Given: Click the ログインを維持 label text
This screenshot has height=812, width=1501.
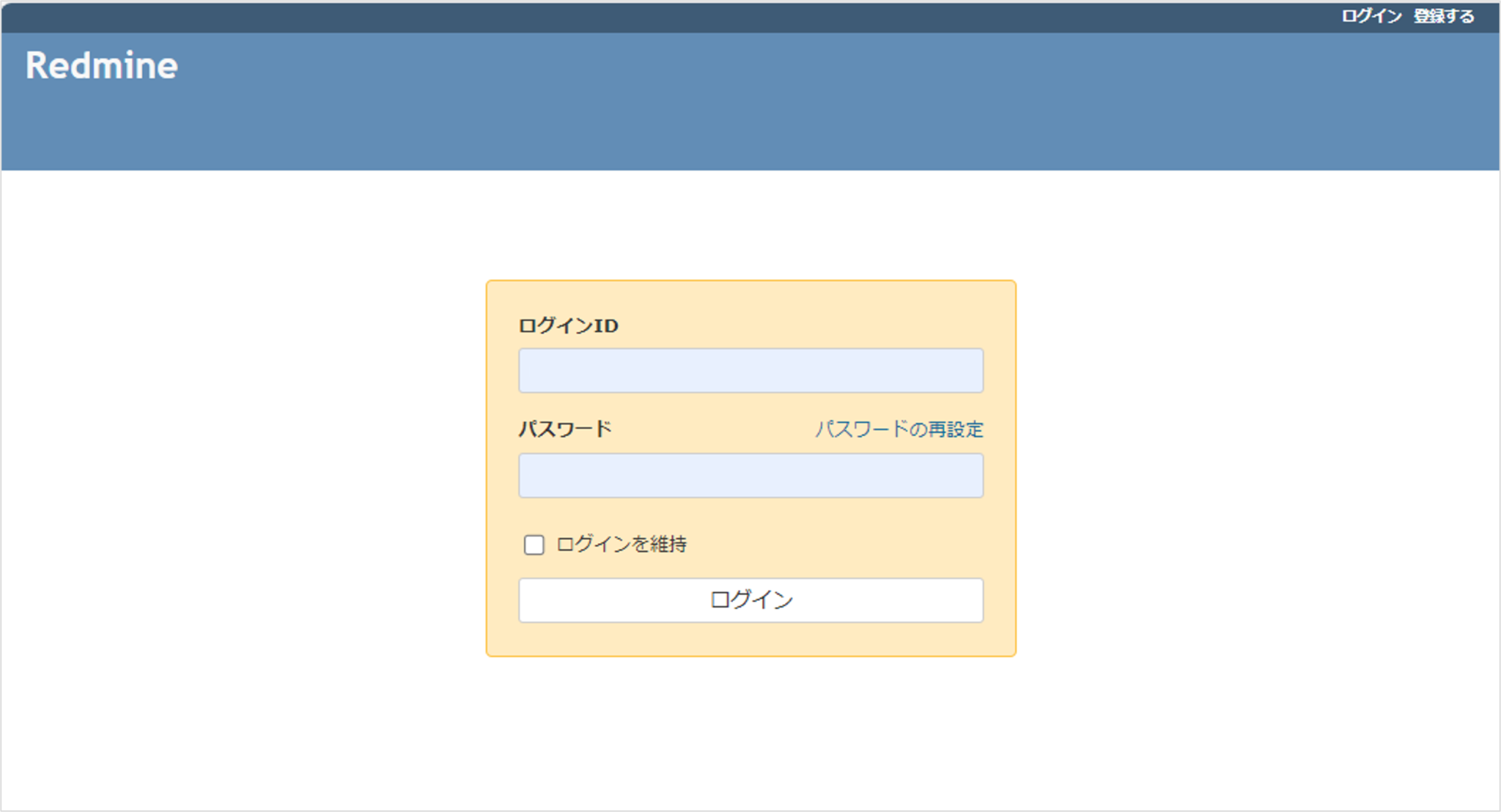Looking at the screenshot, I should click(624, 543).
